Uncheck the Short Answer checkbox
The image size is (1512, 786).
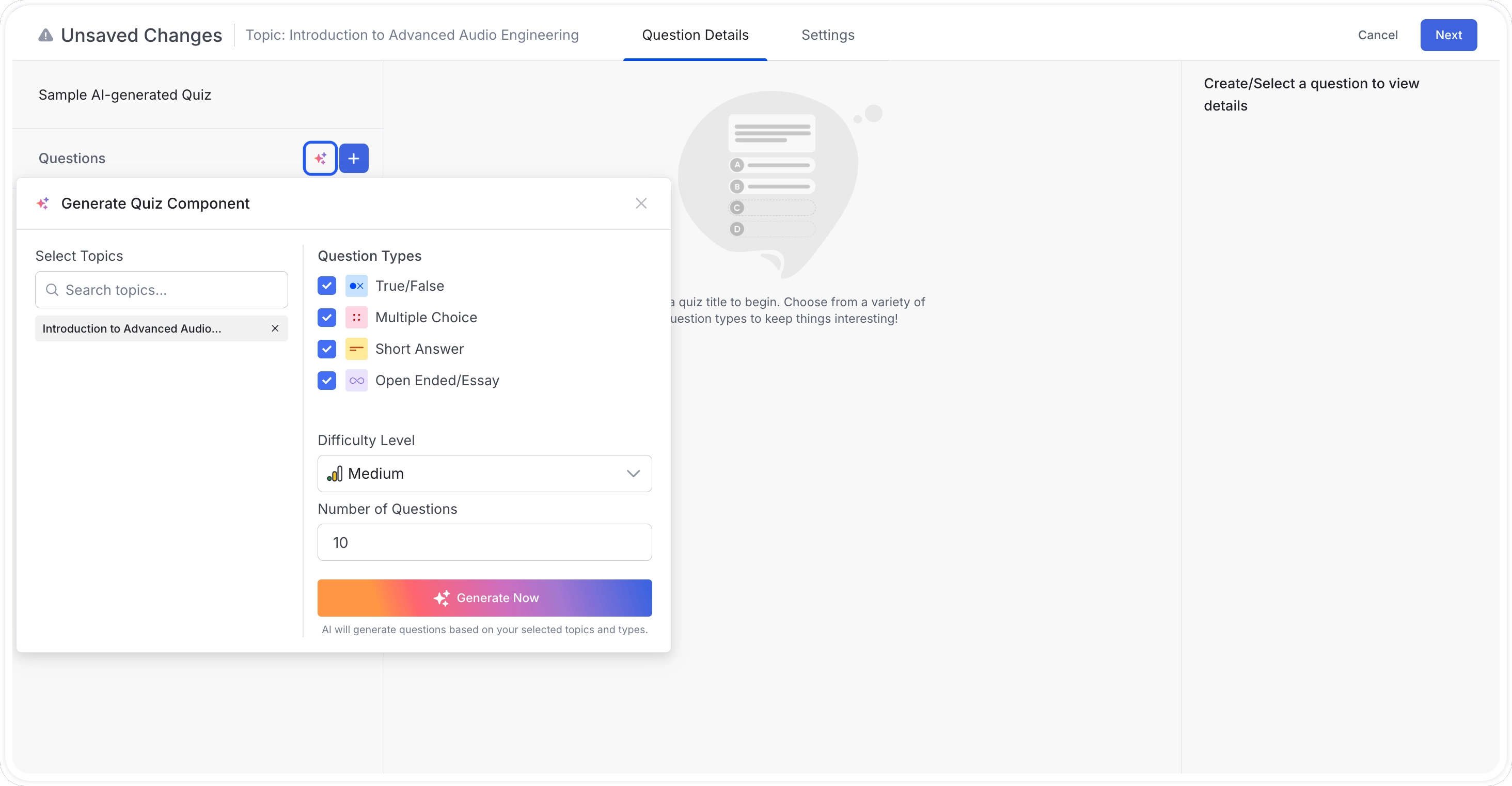coord(327,349)
